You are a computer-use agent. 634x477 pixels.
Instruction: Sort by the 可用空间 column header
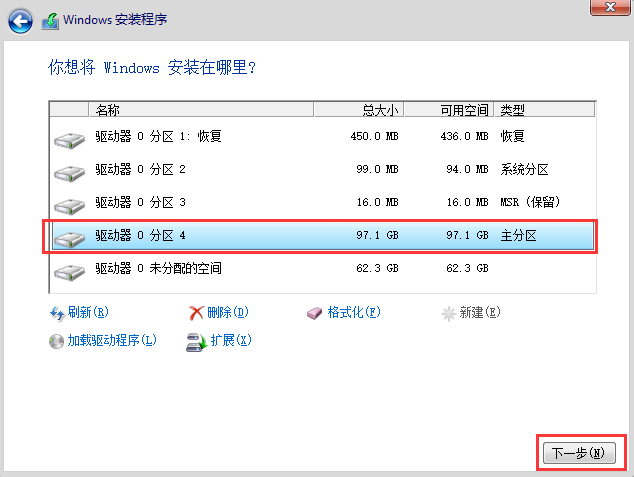[449, 110]
